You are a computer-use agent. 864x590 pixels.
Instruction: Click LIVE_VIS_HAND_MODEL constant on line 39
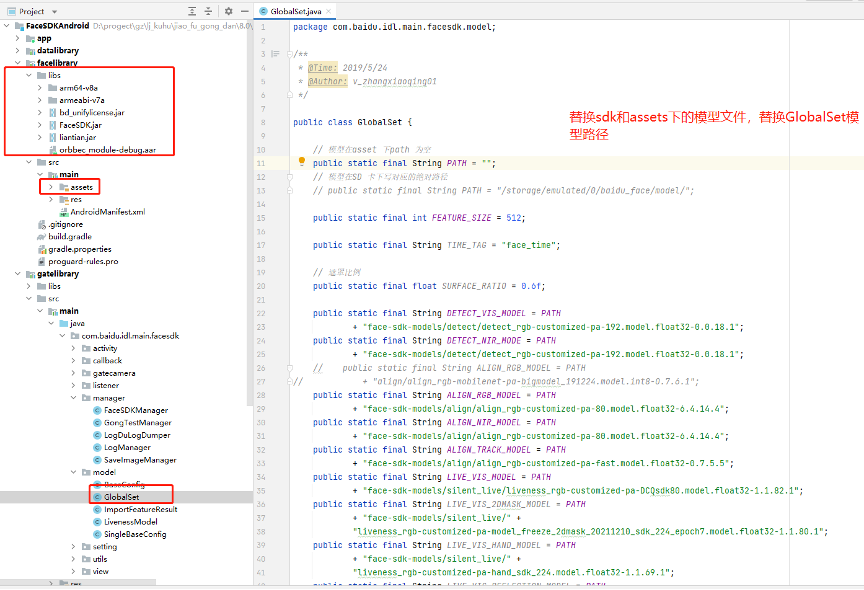pos(493,545)
